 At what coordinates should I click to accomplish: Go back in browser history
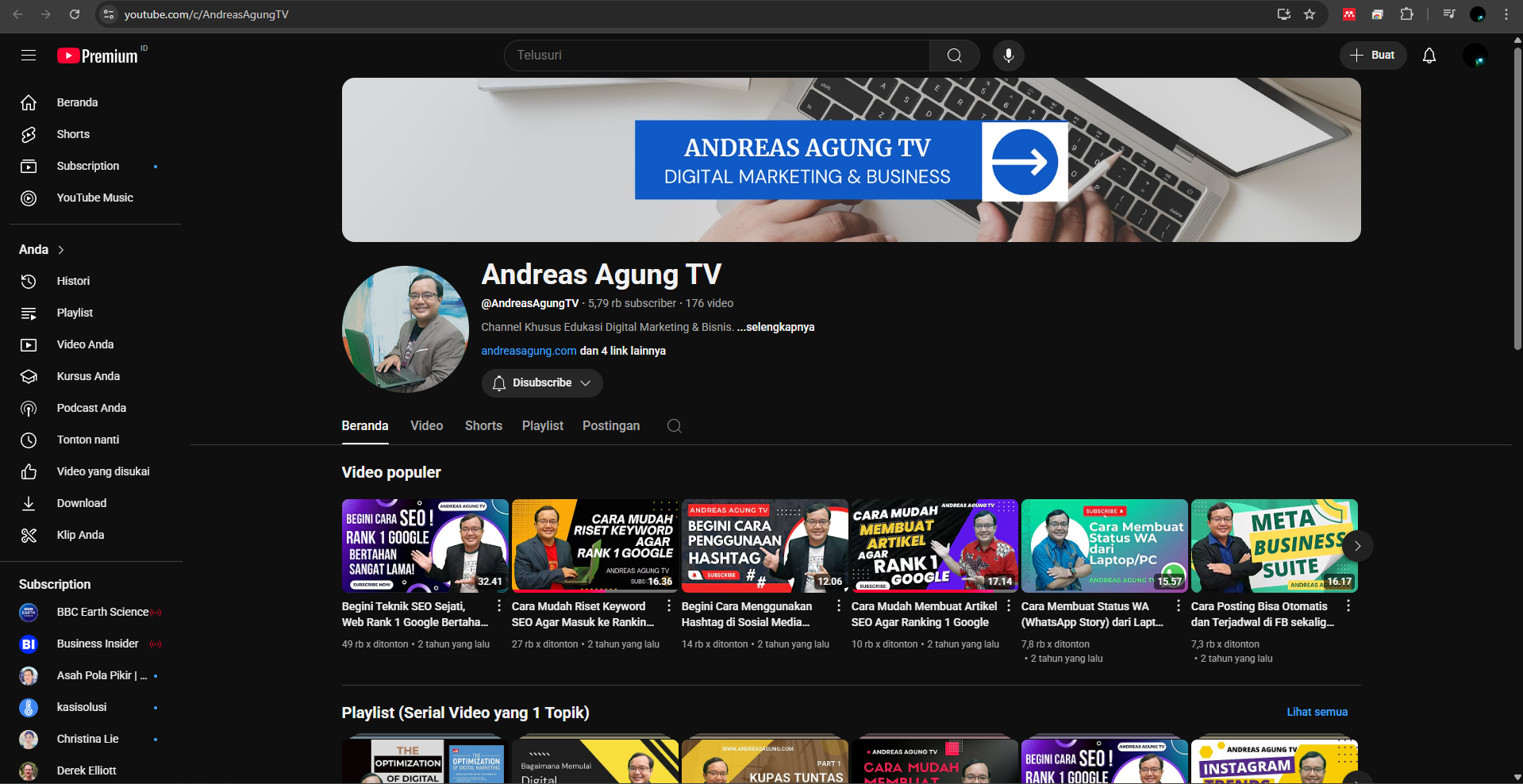(x=18, y=14)
